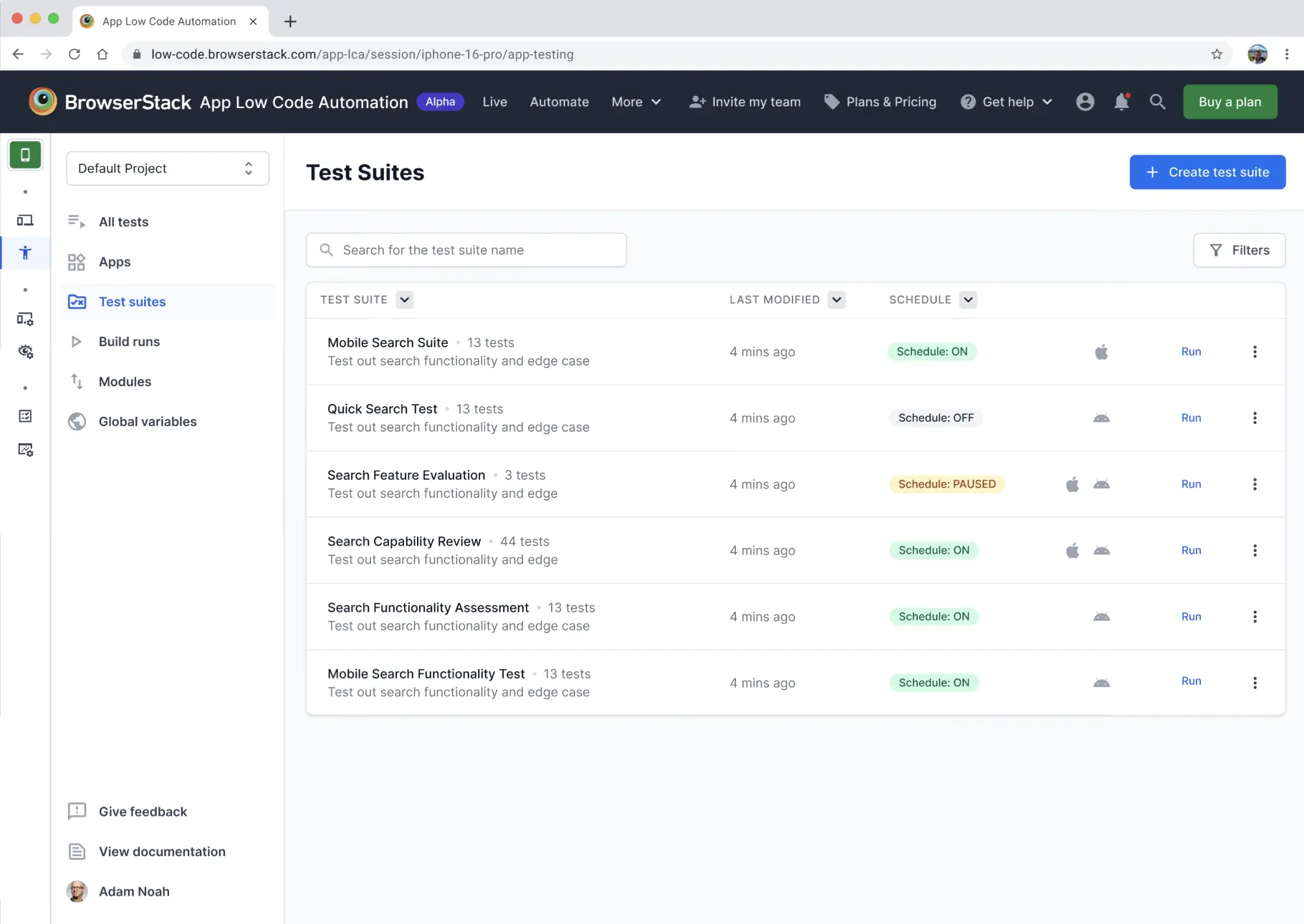Open the More menu in top navigation
This screenshot has height=924, width=1304.
pyautogui.click(x=635, y=102)
